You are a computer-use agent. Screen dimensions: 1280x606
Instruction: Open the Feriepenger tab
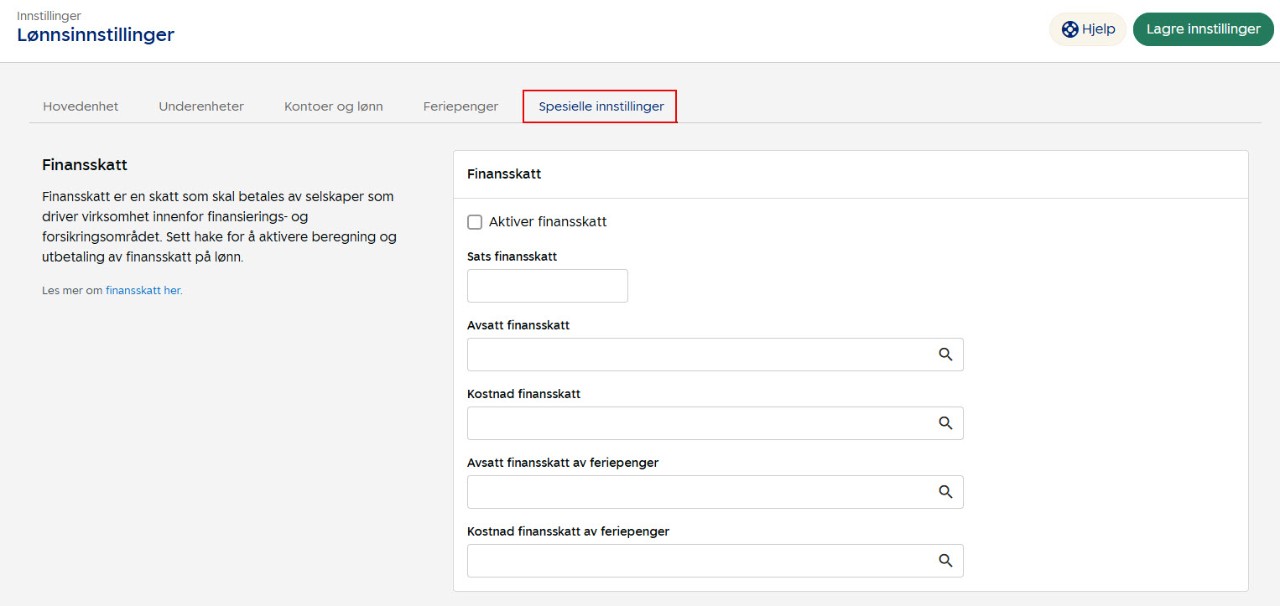pyautogui.click(x=460, y=106)
